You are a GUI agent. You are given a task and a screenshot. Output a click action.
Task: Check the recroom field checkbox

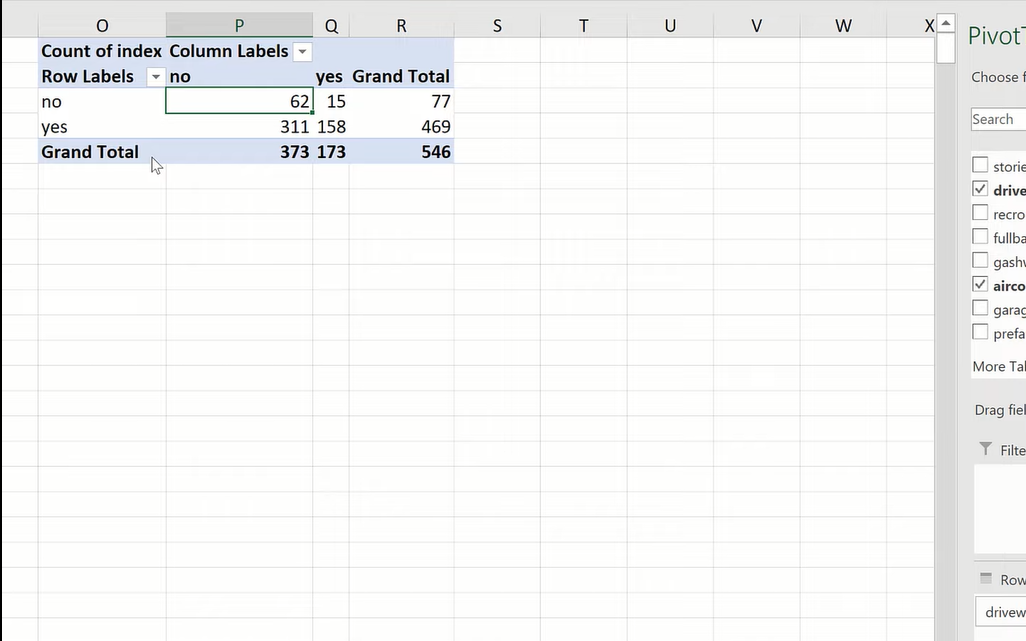pos(980,213)
